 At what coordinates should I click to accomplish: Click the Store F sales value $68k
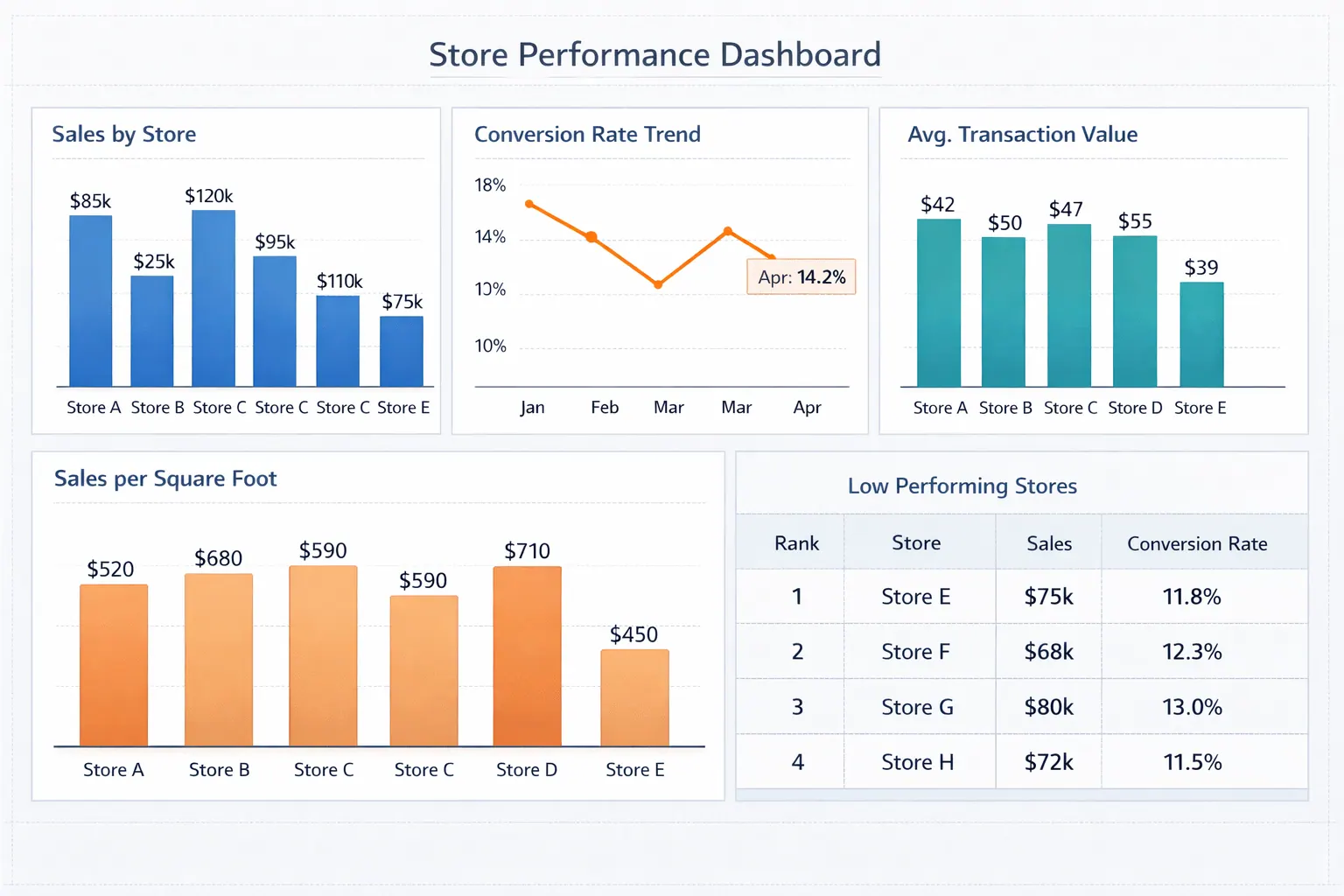pyautogui.click(x=1047, y=652)
